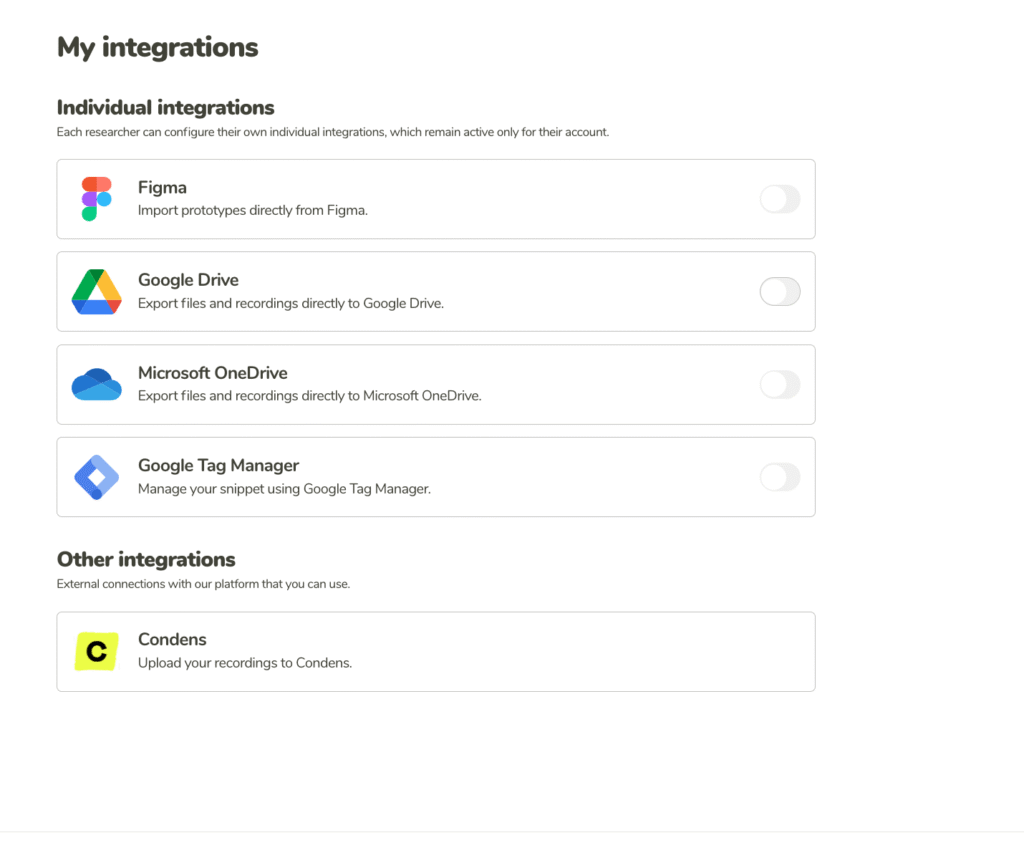Screen dimensions: 1024x853
Task: Enable the Google Drive integration toggle
Action: coord(780,291)
